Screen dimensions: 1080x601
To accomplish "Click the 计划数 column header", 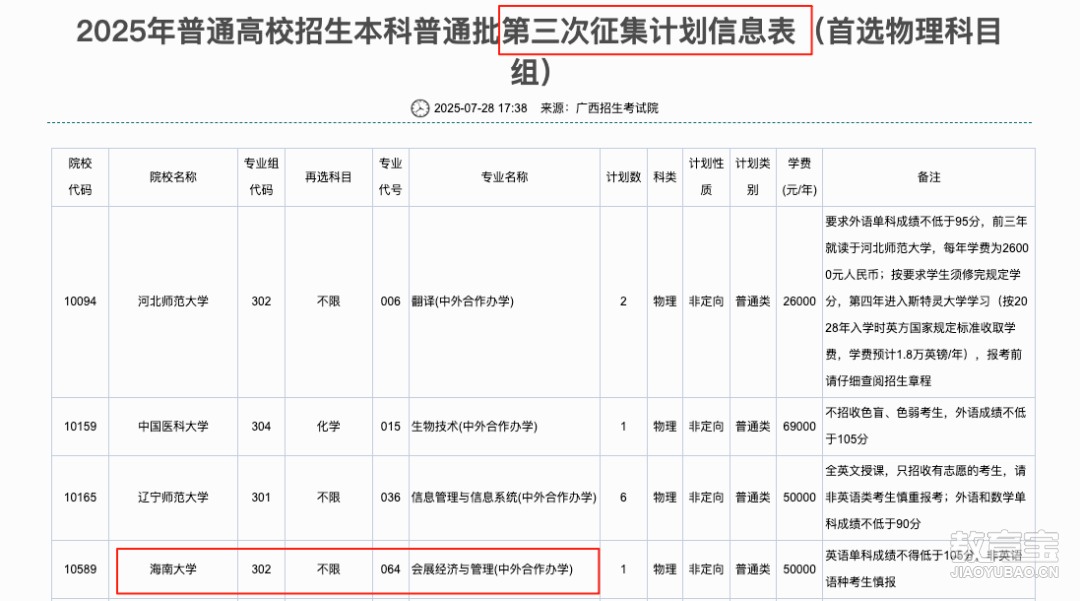I will click(x=623, y=177).
